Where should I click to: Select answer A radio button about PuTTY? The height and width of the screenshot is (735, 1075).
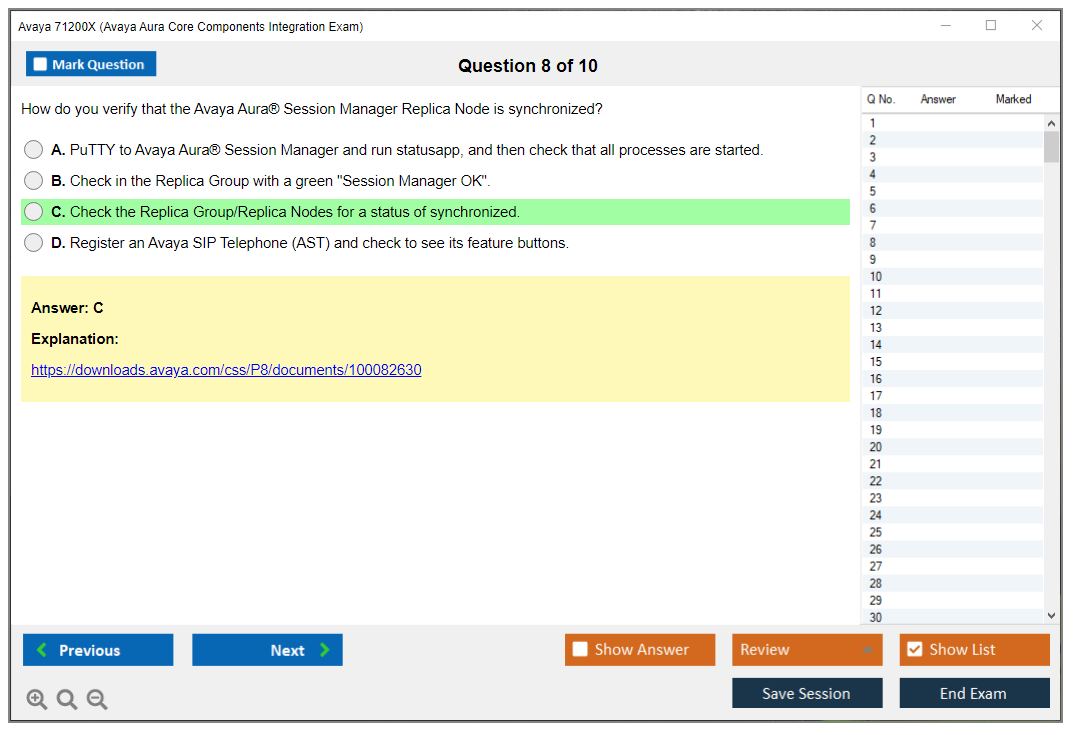click(x=34, y=150)
